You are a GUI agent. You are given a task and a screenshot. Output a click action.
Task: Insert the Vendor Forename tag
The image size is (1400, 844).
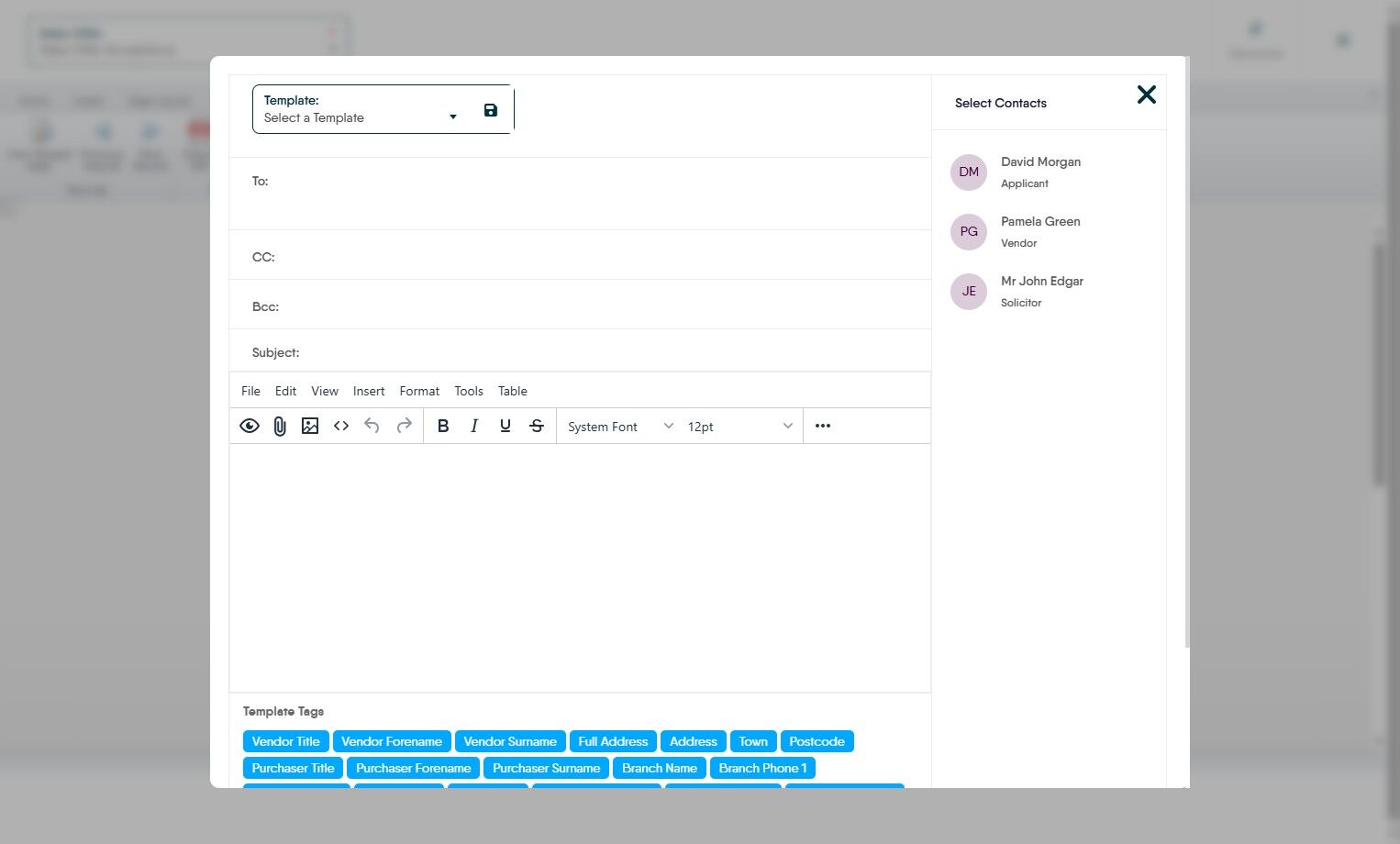[392, 741]
